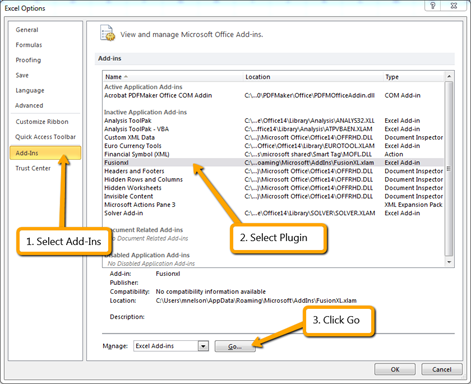Click the scrollbar down arrow in add-ins list

point(449,262)
